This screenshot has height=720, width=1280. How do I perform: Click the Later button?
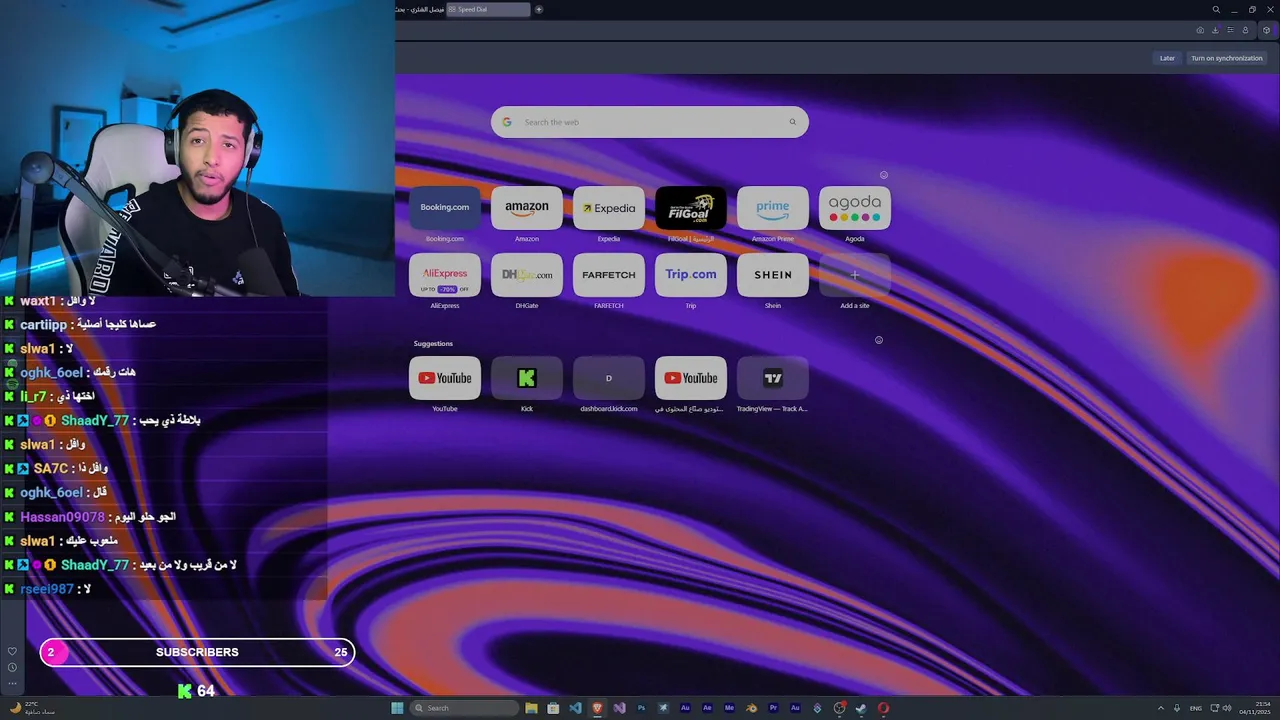point(1167,58)
